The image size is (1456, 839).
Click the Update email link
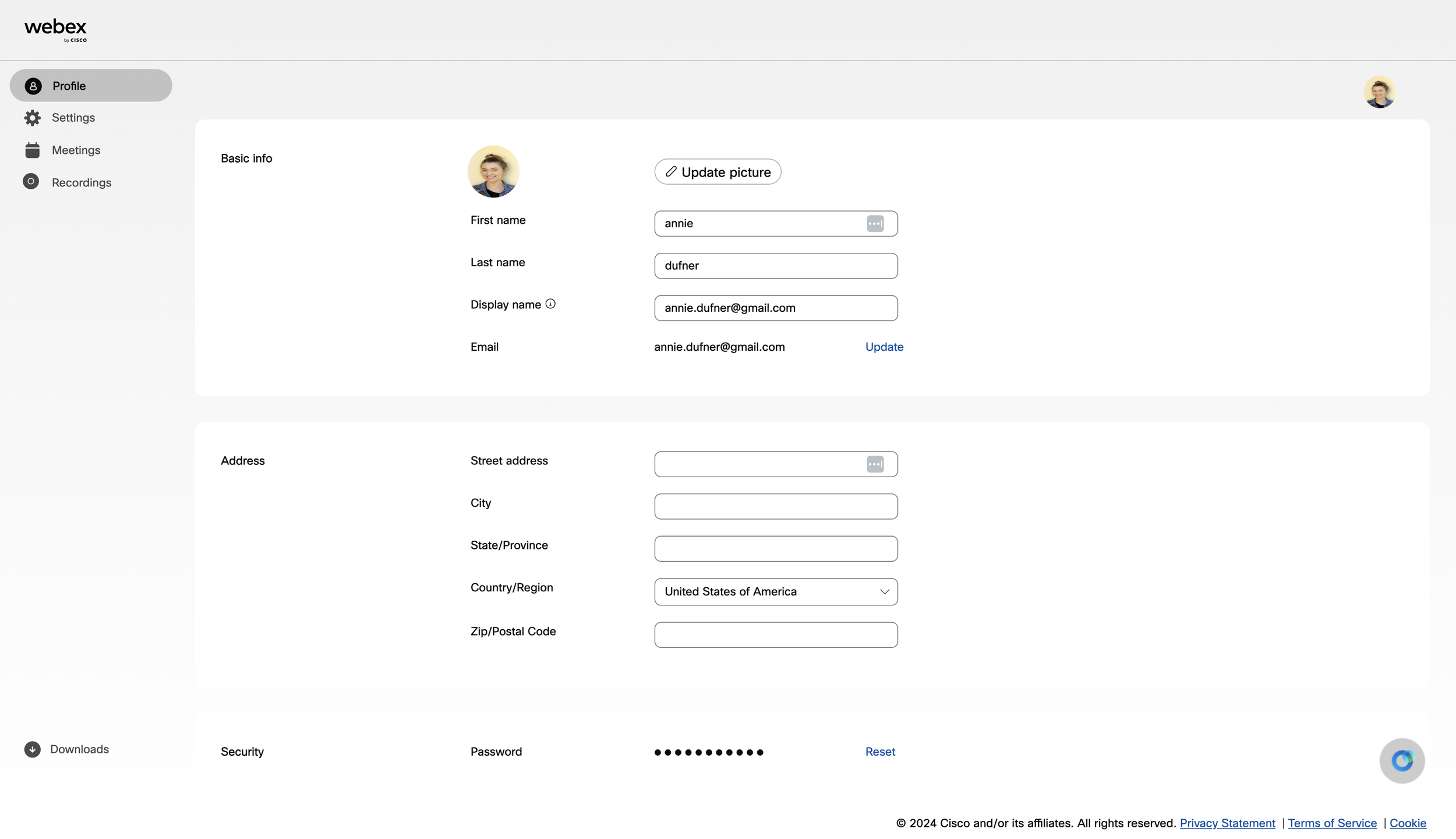(884, 347)
